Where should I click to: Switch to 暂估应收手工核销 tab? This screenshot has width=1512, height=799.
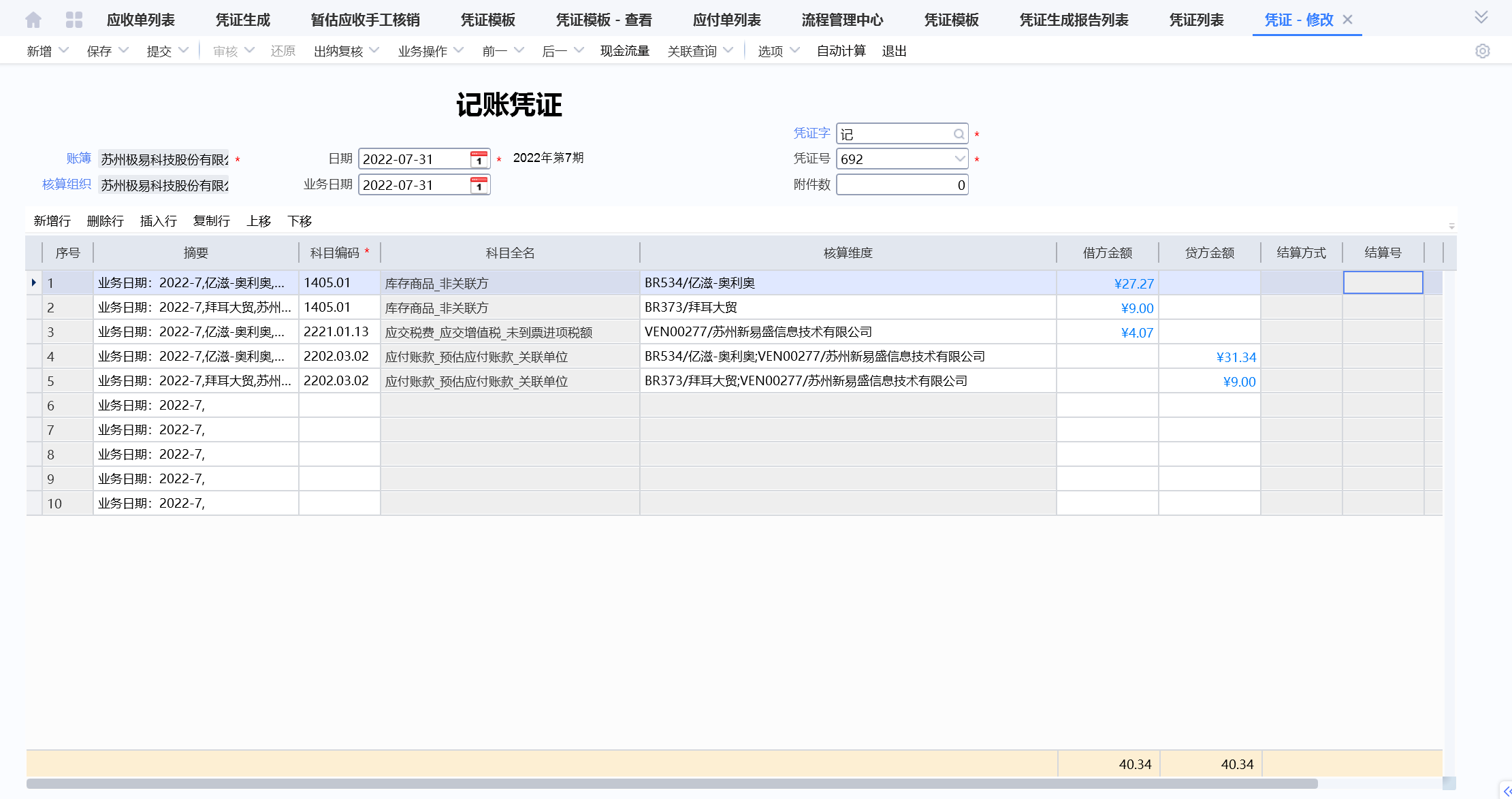(366, 20)
